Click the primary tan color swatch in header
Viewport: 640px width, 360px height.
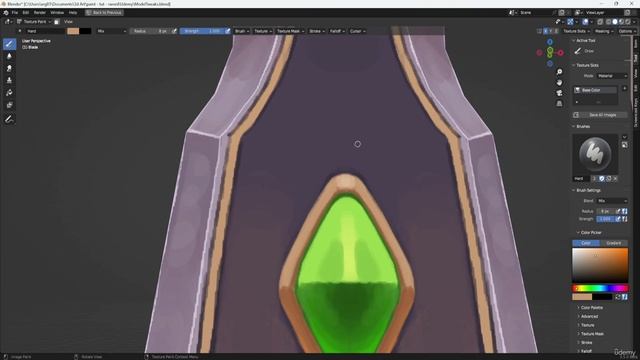pyautogui.click(x=73, y=31)
